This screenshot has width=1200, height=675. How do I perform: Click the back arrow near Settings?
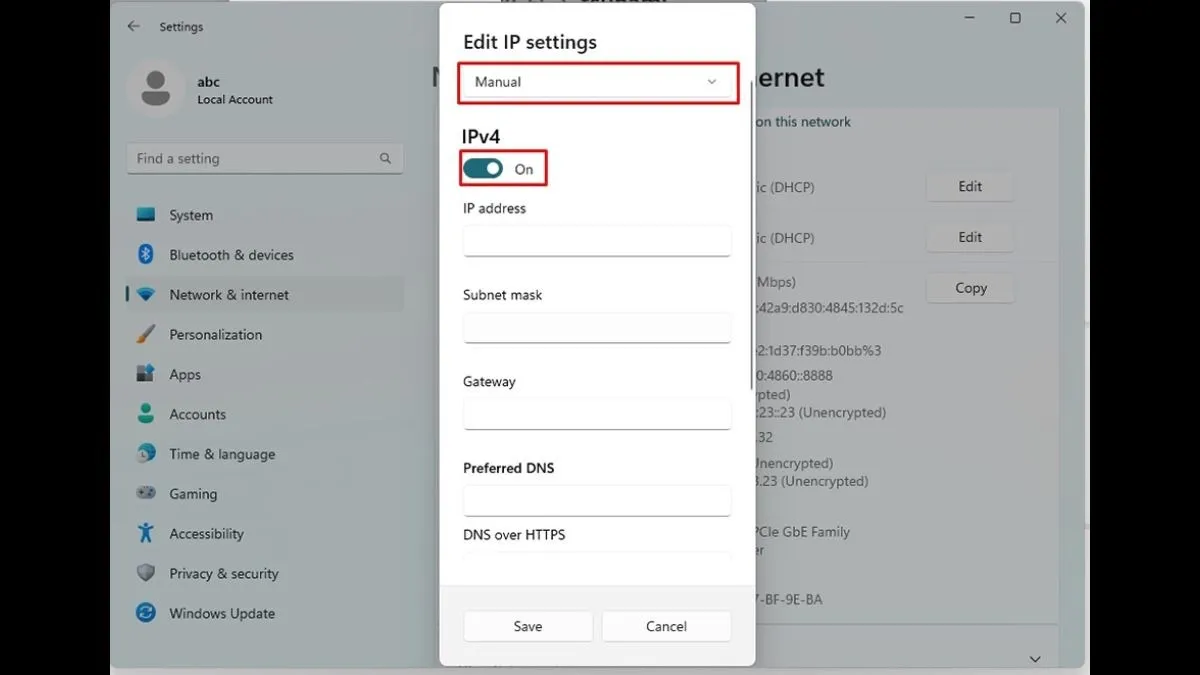tap(133, 26)
